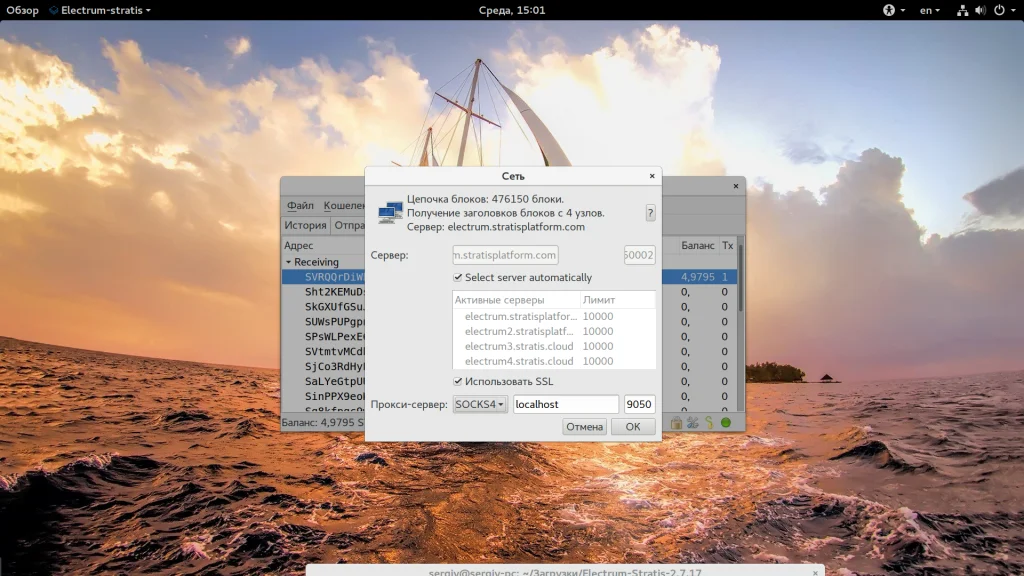
Task: Click the green network status circle
Action: click(726, 423)
